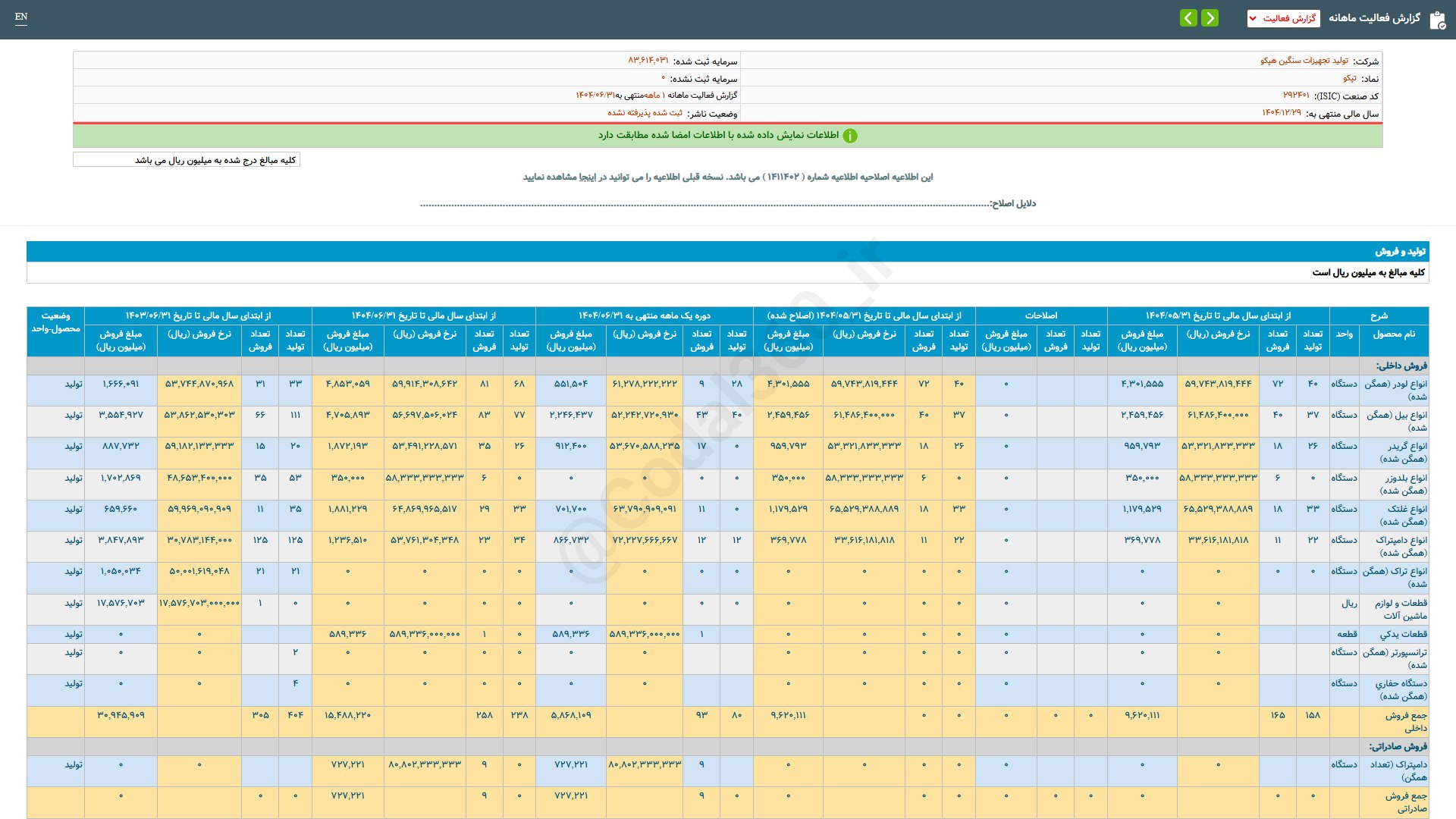Open the گزارش فعالیت dropdown
The width and height of the screenshot is (1456, 819).
[1283, 18]
